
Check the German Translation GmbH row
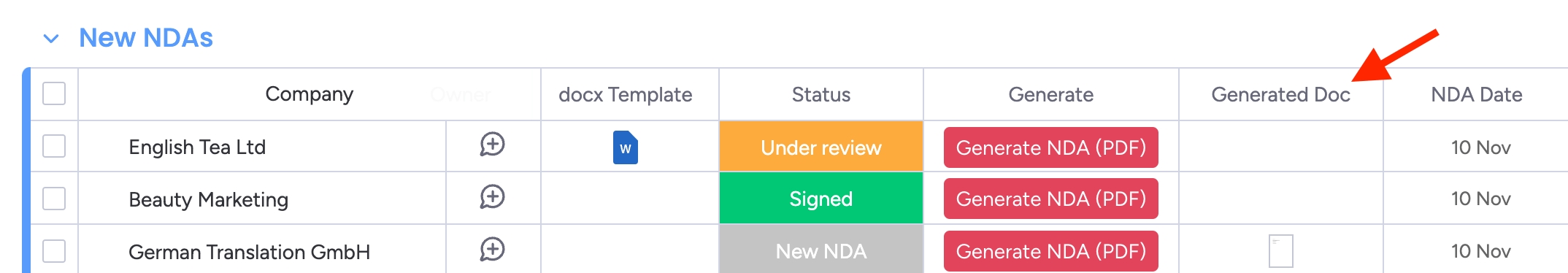pyautogui.click(x=54, y=251)
